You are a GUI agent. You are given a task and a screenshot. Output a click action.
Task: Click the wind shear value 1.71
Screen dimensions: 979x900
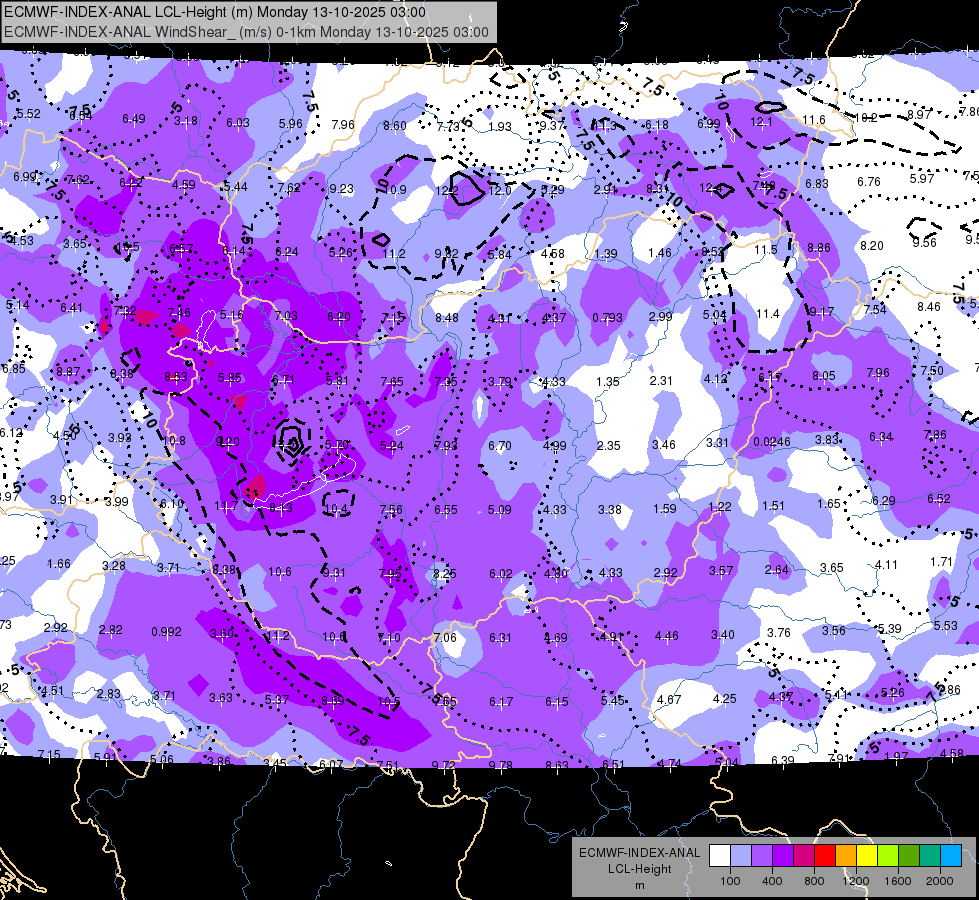coord(941,561)
